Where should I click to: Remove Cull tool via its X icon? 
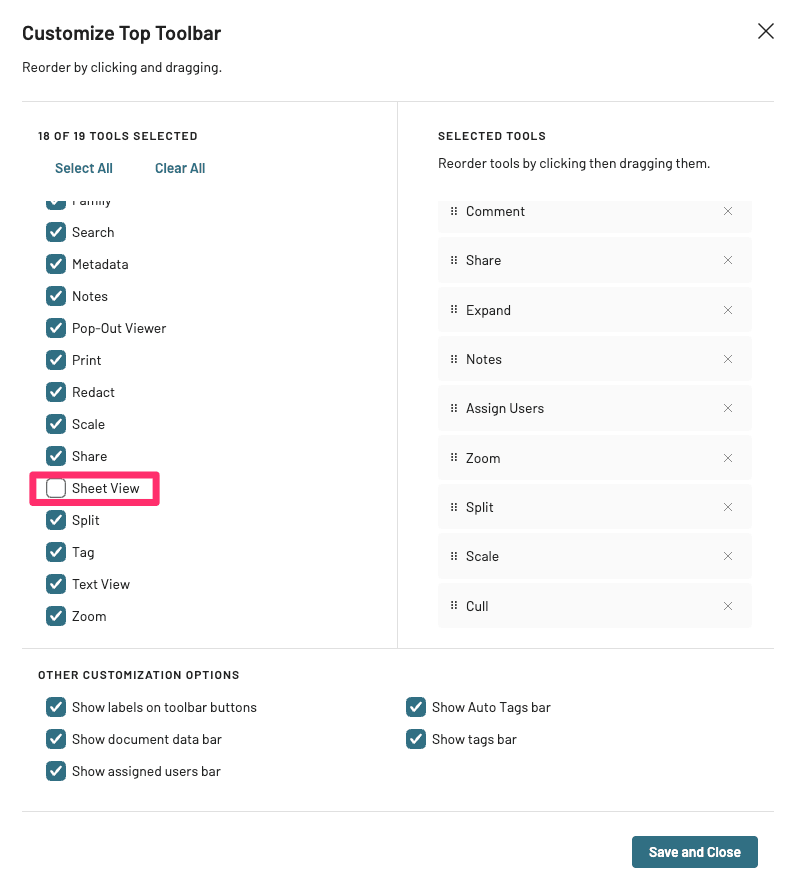point(728,606)
